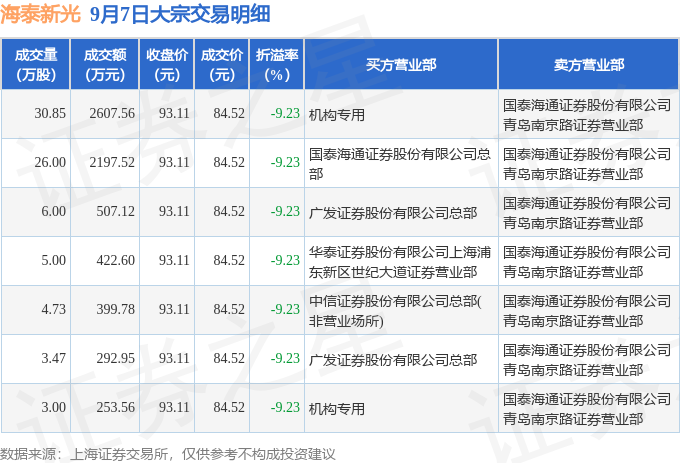The width and height of the screenshot is (680, 463).
Task: Click the 中信证券股份有限公司总部 buyer cell
Action: pos(401,310)
